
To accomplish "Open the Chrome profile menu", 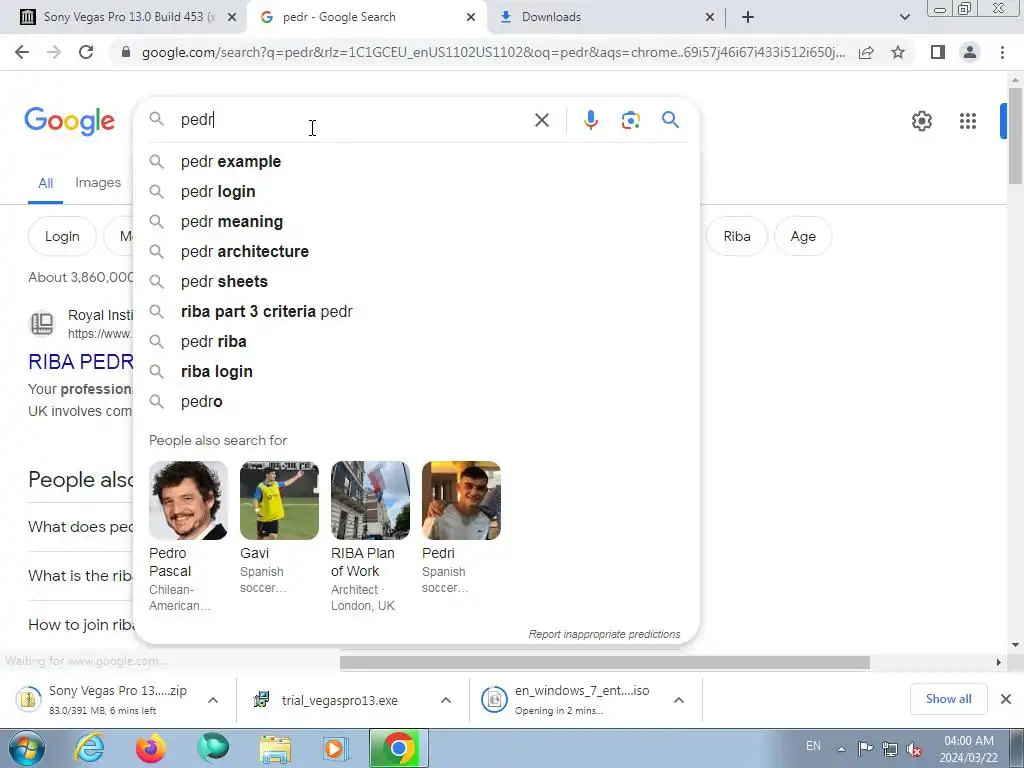I will (970, 52).
